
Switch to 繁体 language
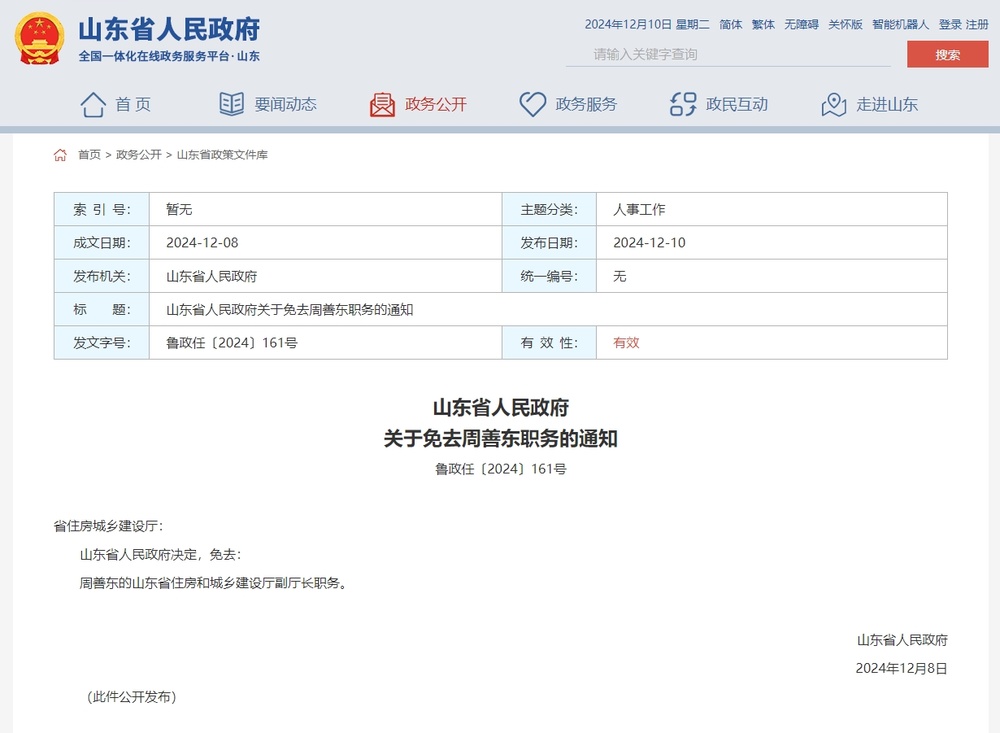point(763,24)
